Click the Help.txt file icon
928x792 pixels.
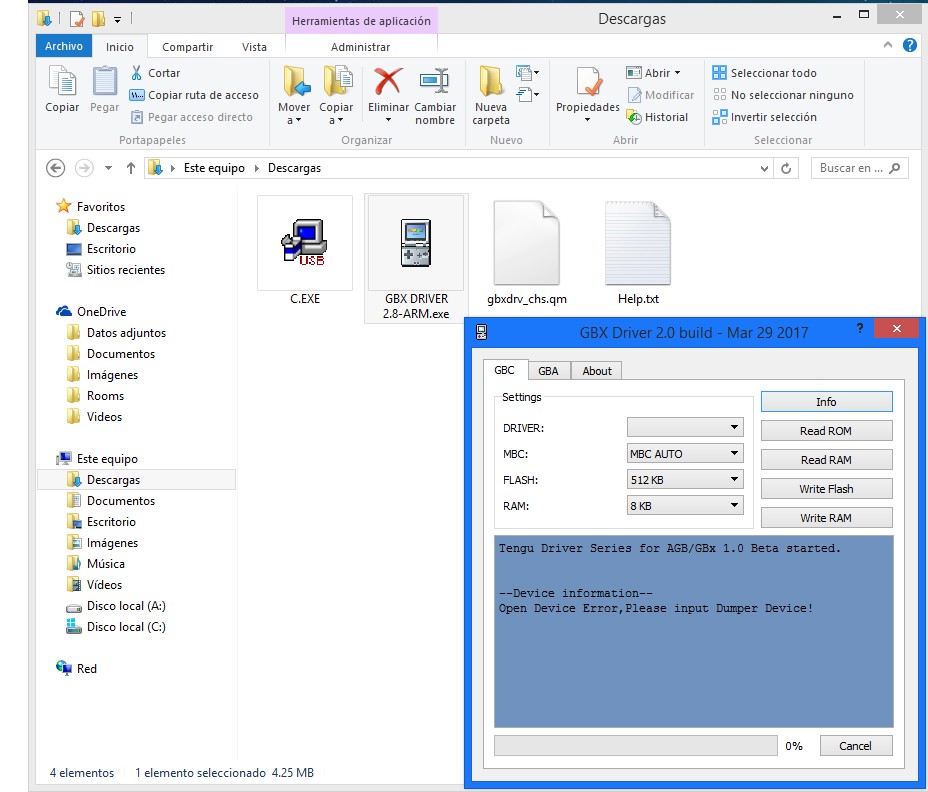(638, 243)
